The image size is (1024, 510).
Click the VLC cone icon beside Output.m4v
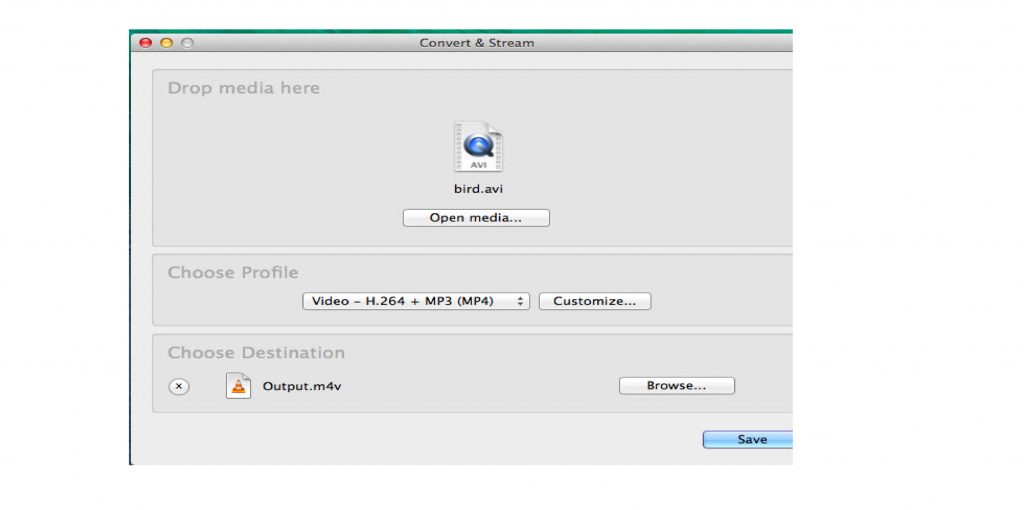[x=238, y=386]
